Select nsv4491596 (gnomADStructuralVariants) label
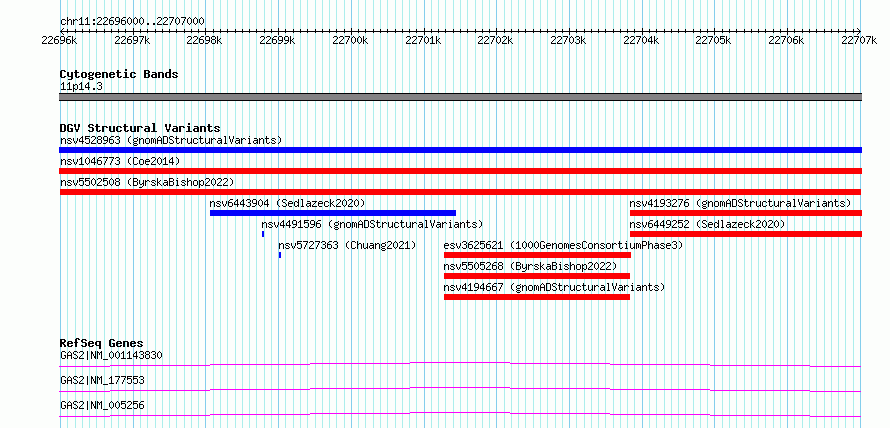Screen dimensions: 890x428 click(372, 224)
